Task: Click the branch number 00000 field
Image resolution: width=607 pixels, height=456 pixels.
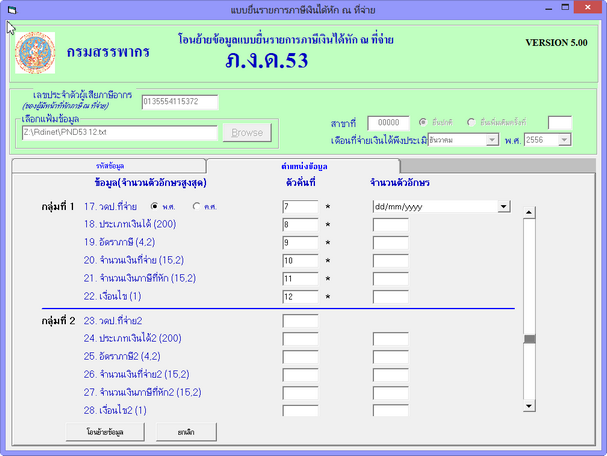Action: coord(388,123)
